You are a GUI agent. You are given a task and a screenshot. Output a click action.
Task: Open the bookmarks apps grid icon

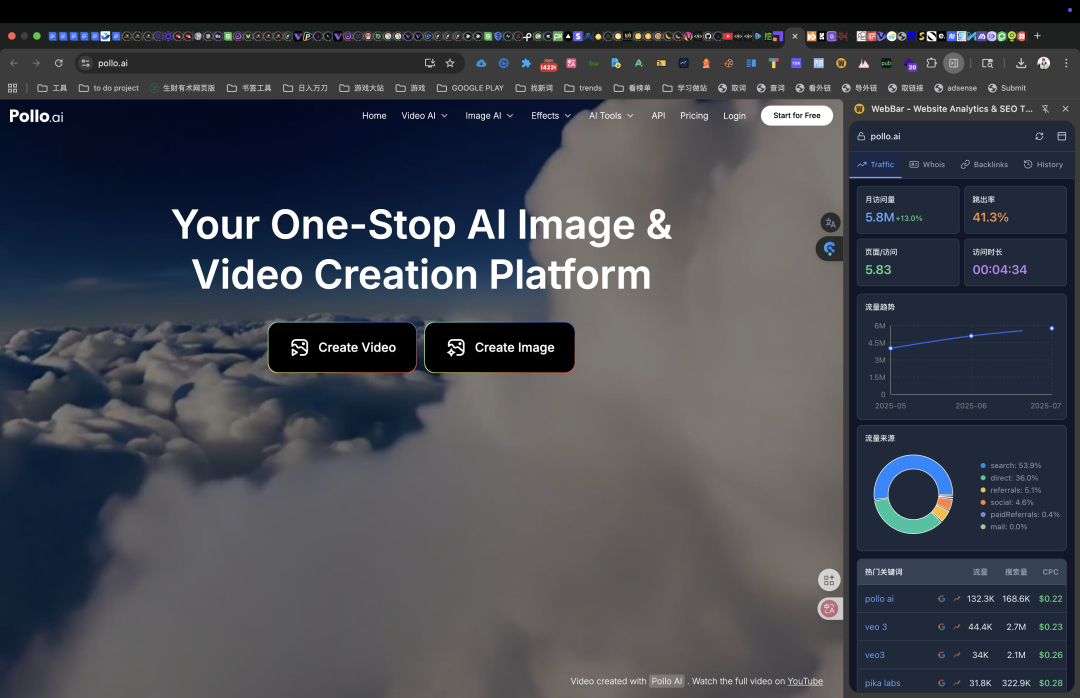[12, 88]
